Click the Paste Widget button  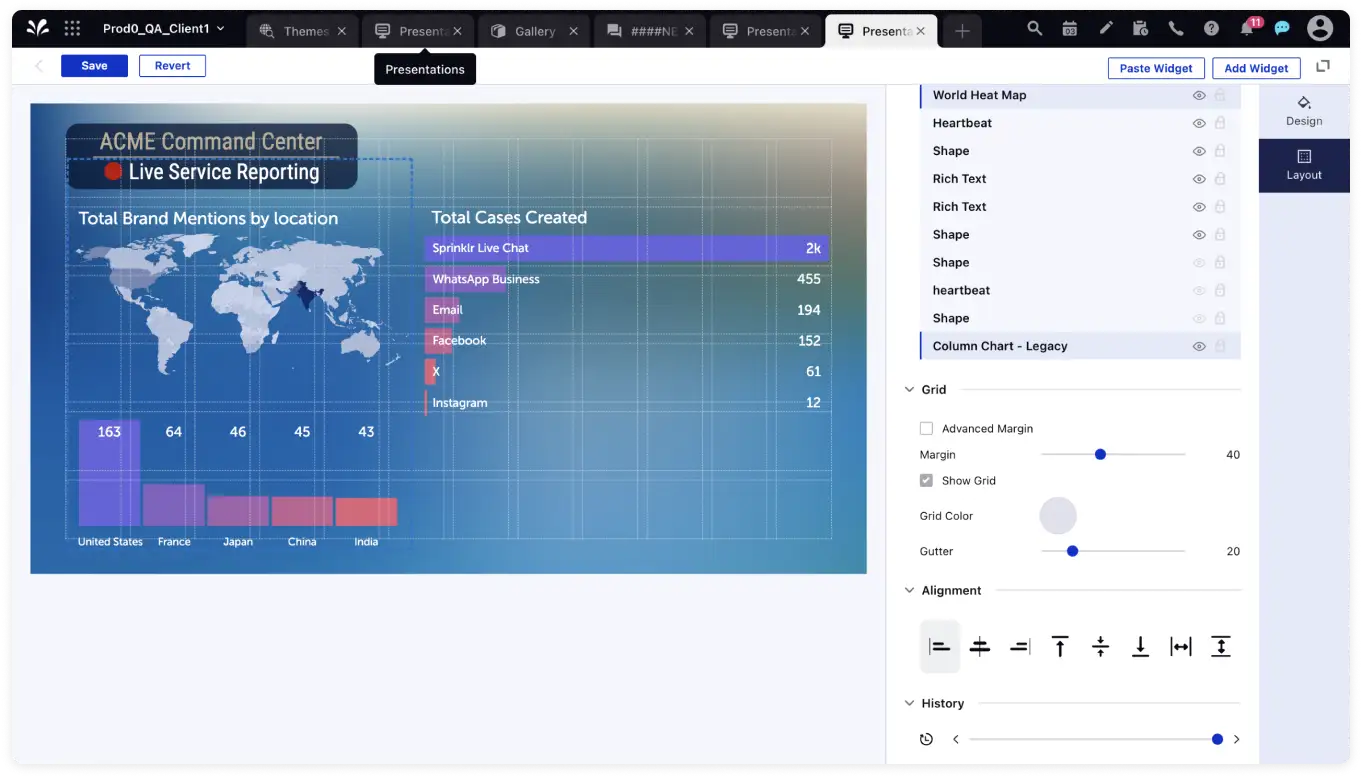1156,68
